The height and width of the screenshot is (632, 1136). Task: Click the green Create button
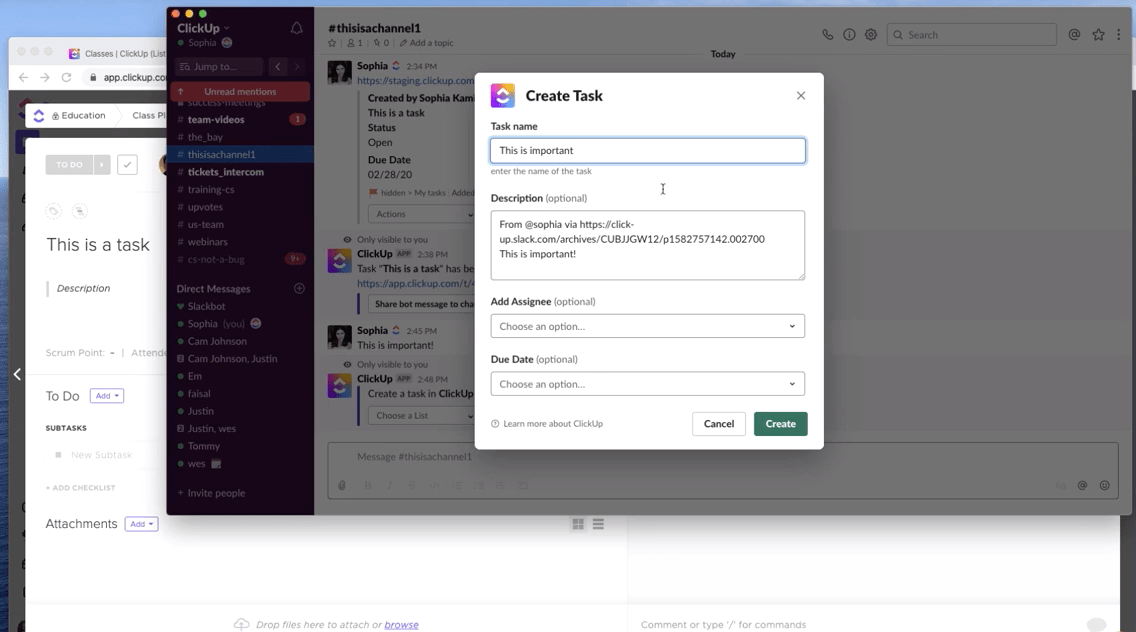click(780, 424)
